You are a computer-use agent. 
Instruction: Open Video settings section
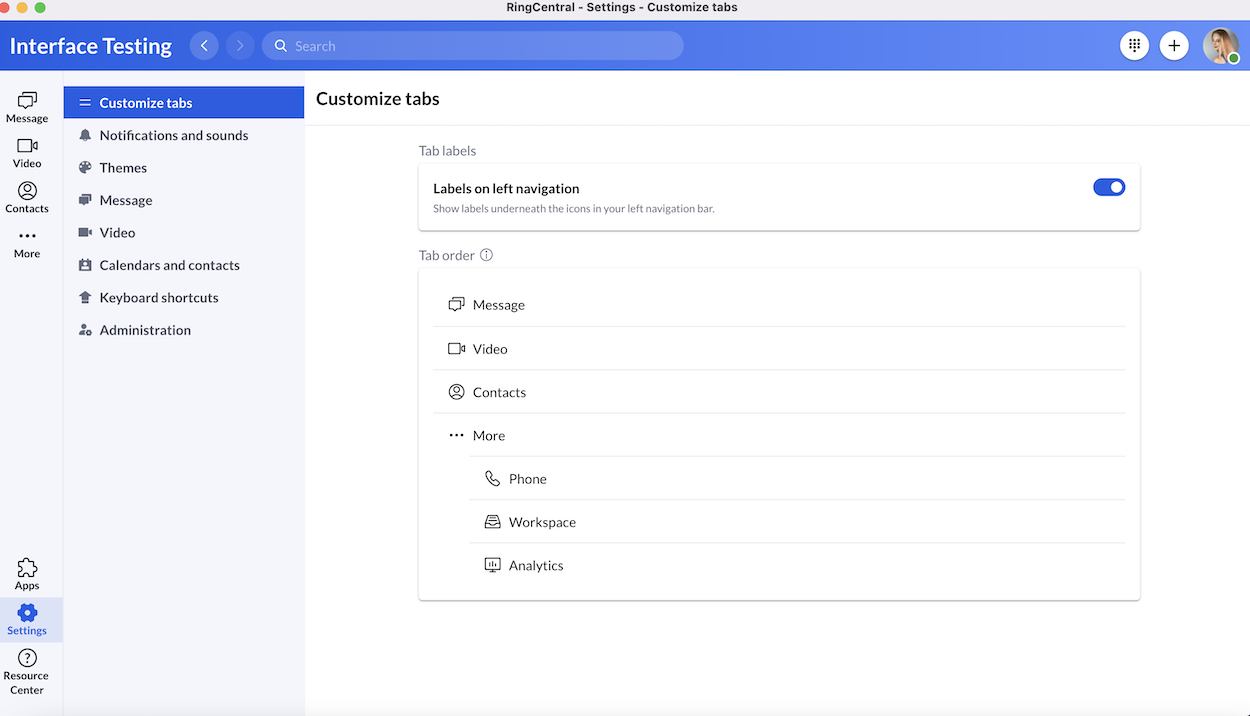point(184,233)
